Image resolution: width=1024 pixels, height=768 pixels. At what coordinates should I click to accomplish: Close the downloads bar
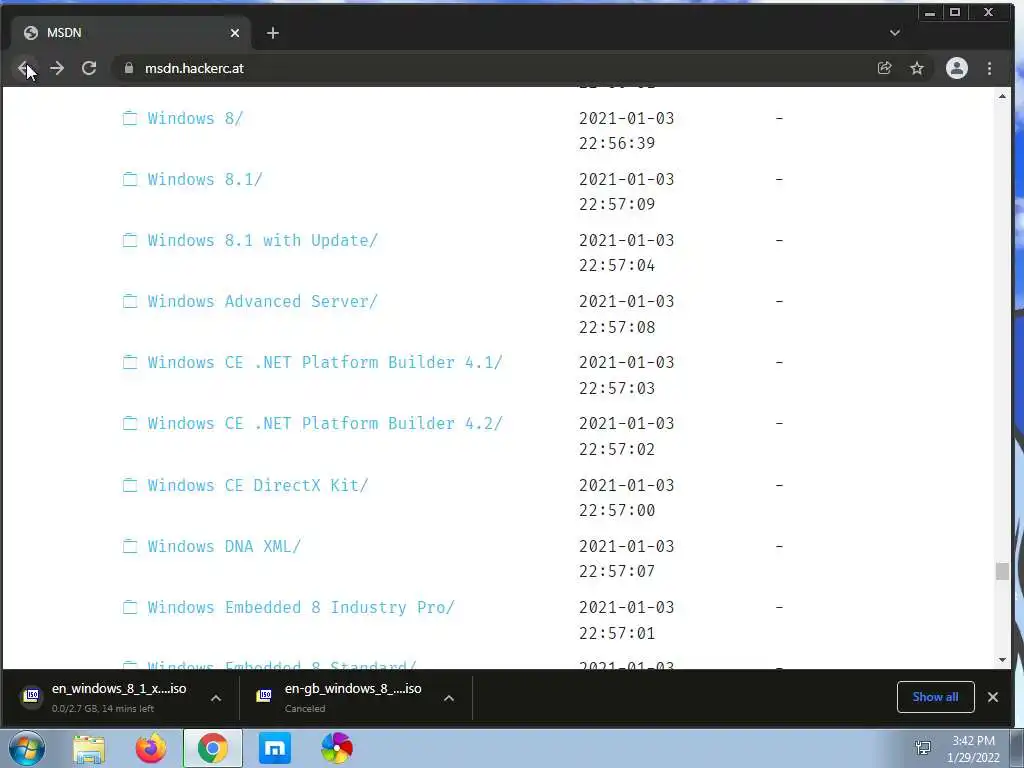click(993, 697)
